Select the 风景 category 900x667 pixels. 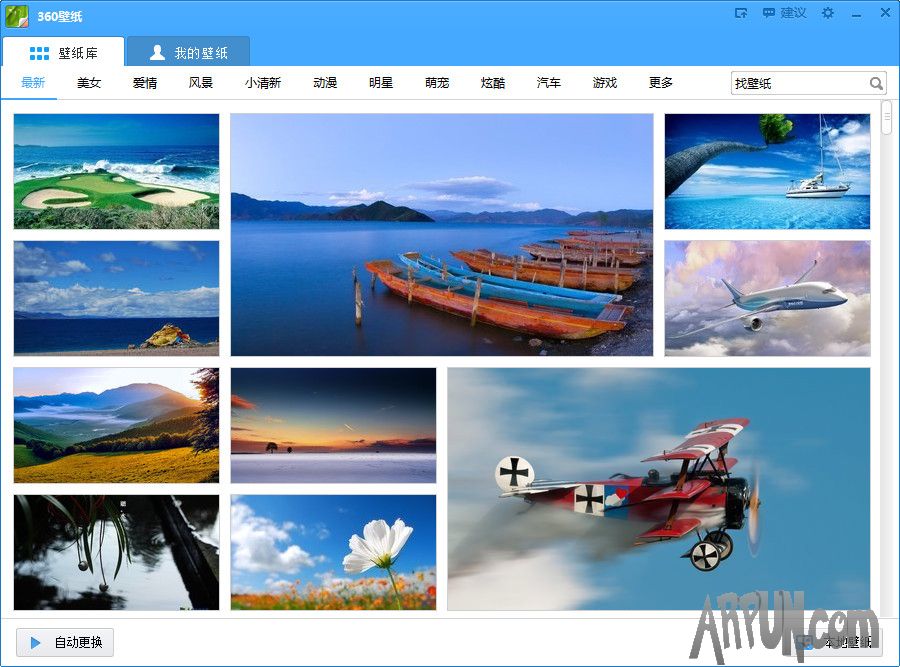click(x=201, y=83)
